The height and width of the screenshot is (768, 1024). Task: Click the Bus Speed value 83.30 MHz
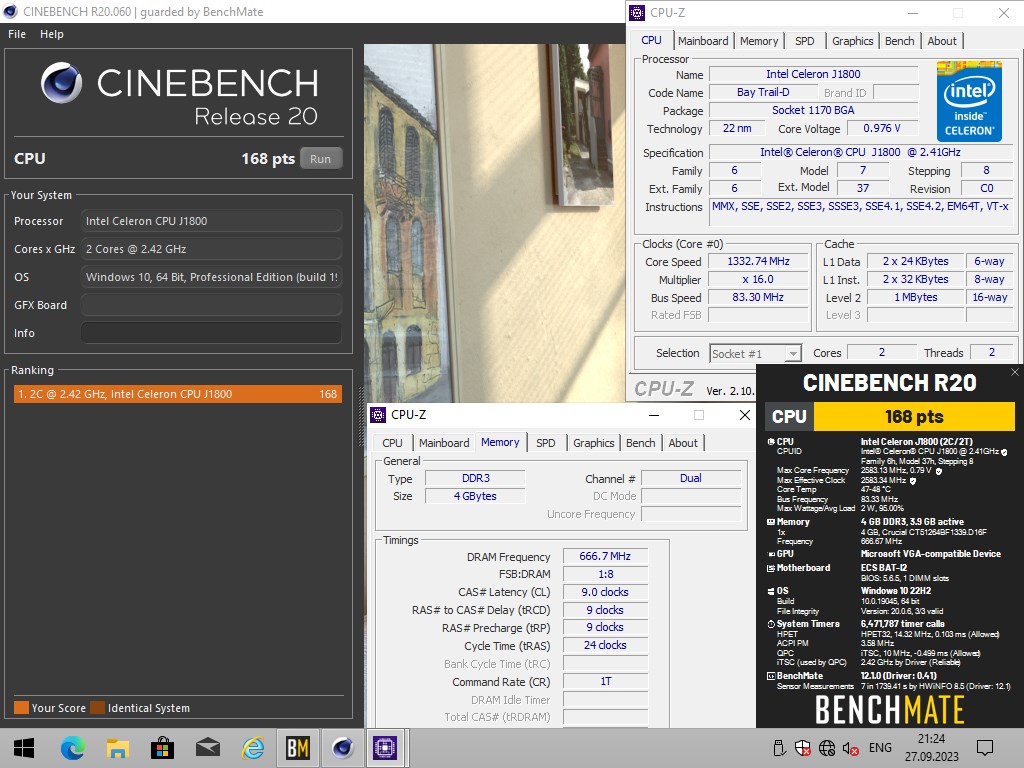click(x=758, y=297)
